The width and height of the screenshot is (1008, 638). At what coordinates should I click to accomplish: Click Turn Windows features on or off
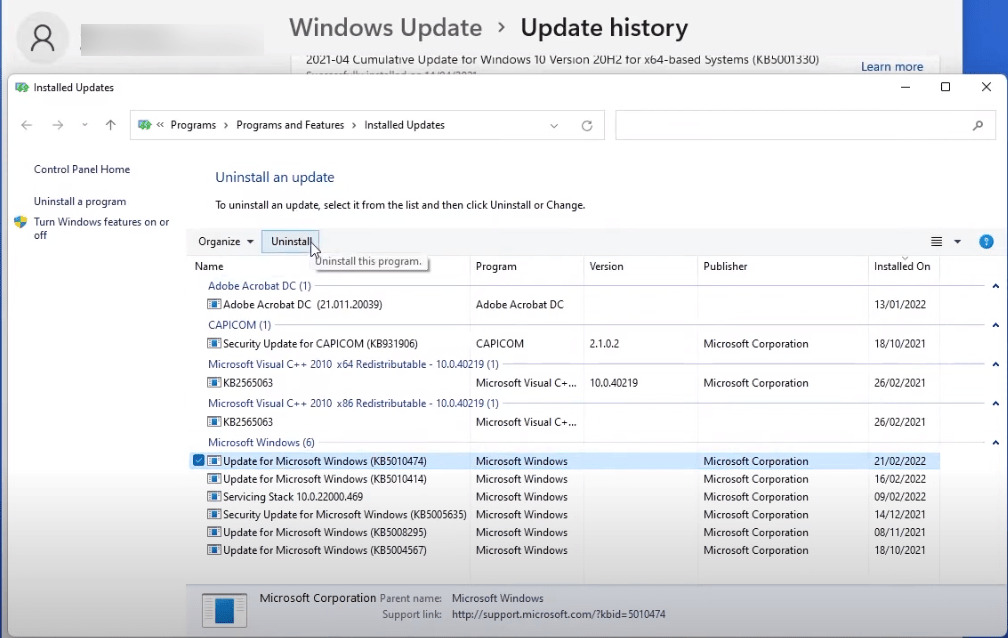[101, 228]
